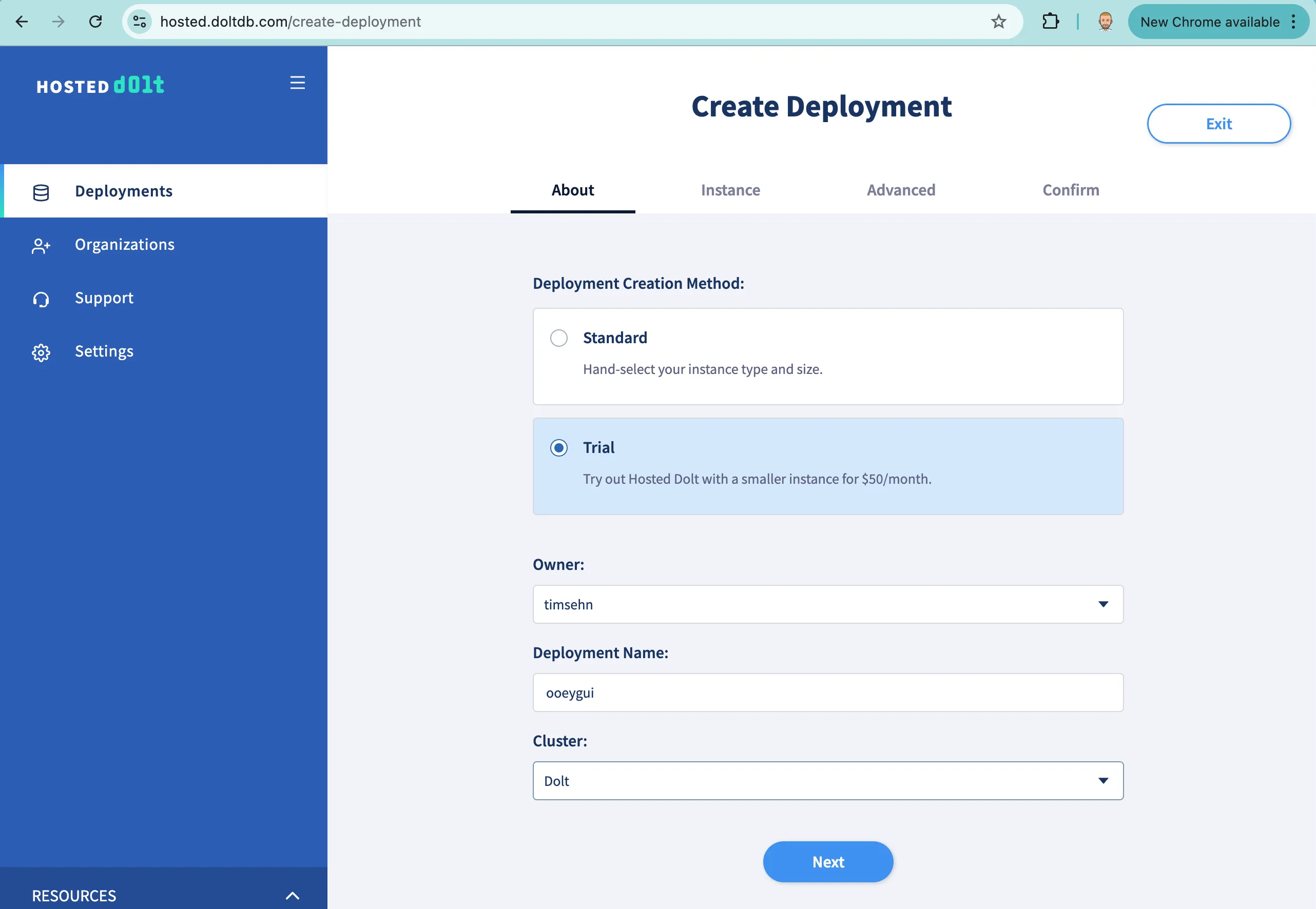Screen dimensions: 1316x909
Task: Bookmark the page with the star icon
Action: (x=999, y=22)
